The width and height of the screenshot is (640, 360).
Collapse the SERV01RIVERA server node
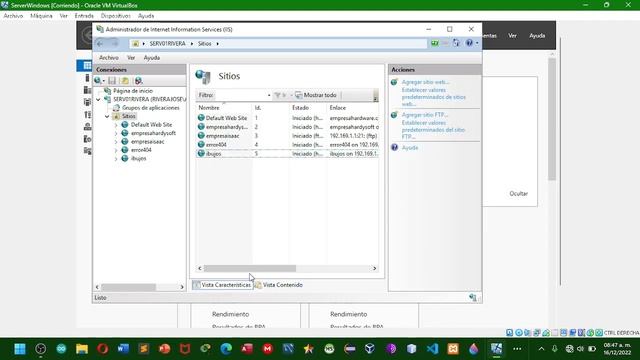point(98,99)
